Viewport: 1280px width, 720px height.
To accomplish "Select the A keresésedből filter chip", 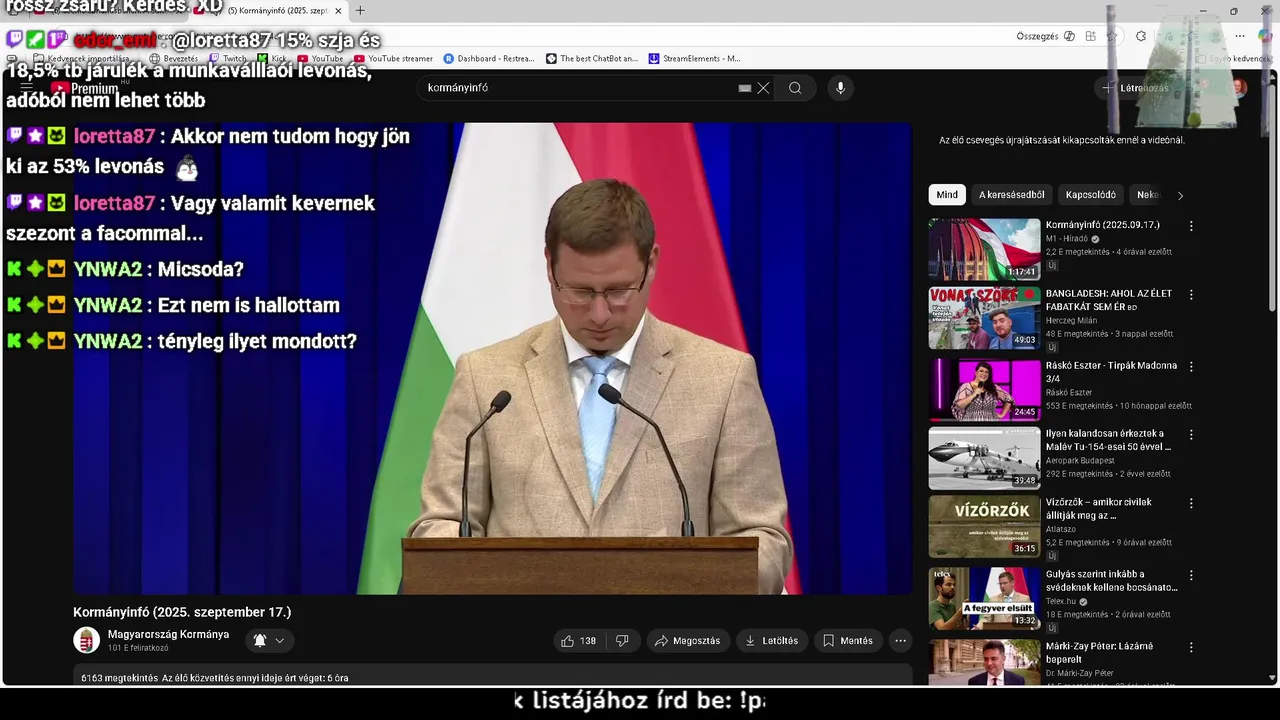I will click(1011, 195).
